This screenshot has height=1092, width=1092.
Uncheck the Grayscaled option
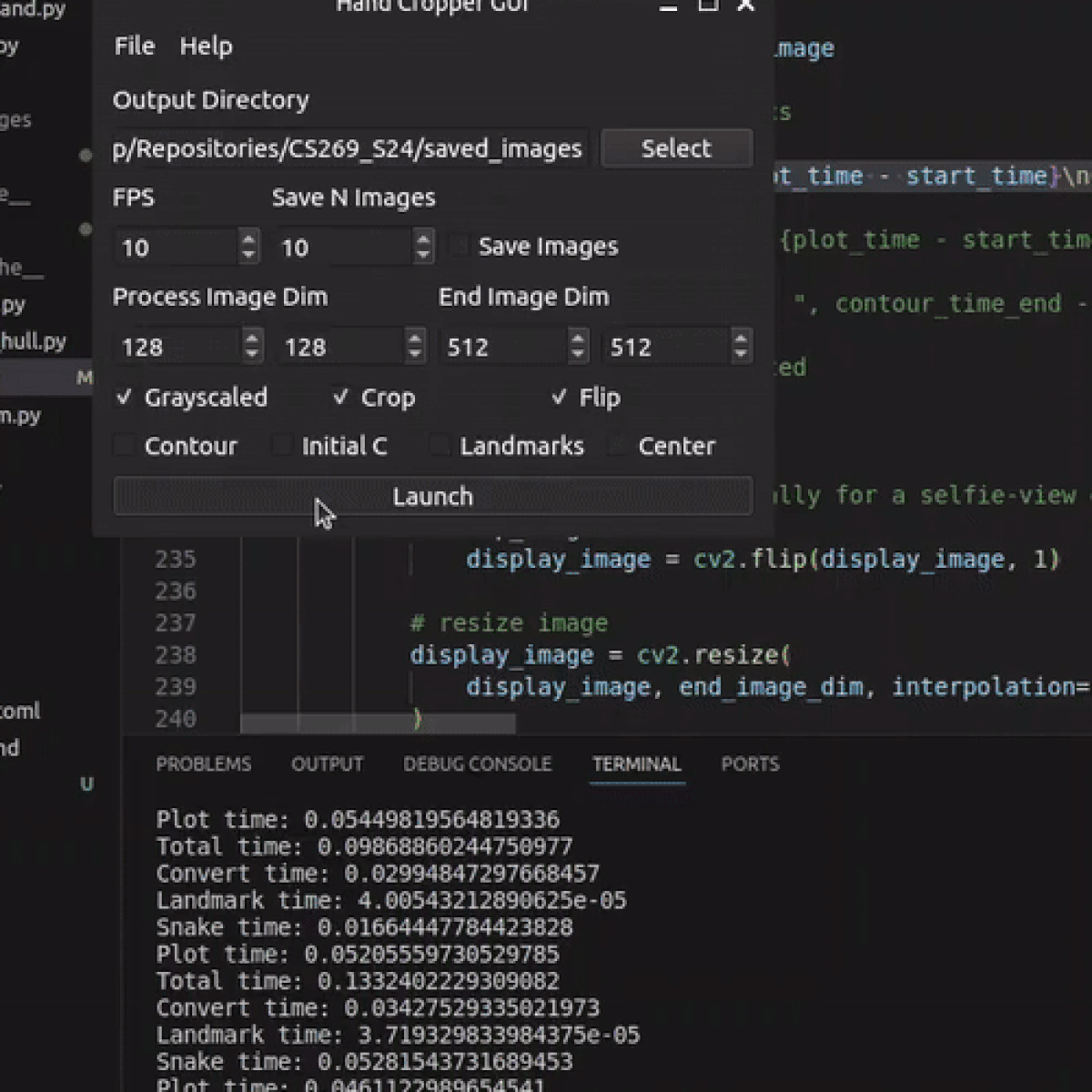(125, 398)
